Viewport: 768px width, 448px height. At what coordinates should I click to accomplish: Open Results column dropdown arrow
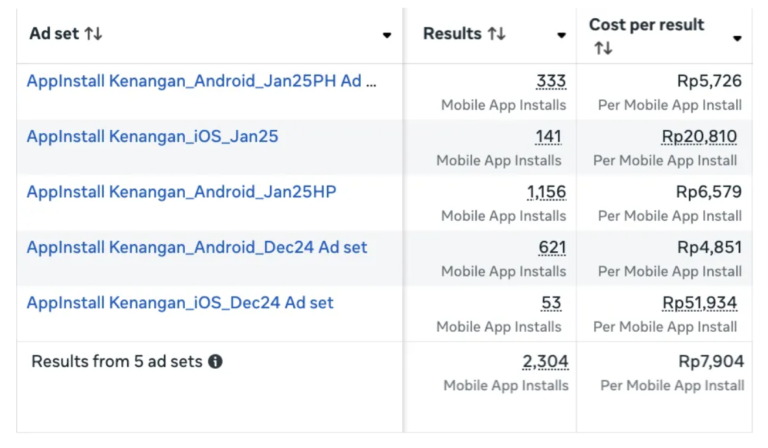coord(562,35)
